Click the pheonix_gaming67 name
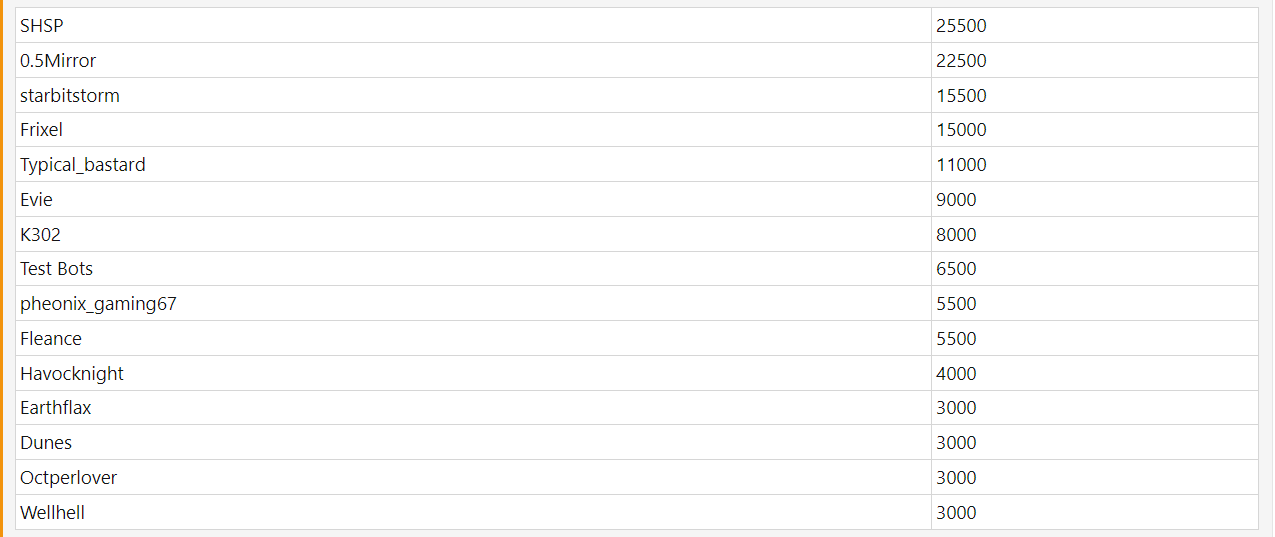1275x537 pixels. point(98,304)
